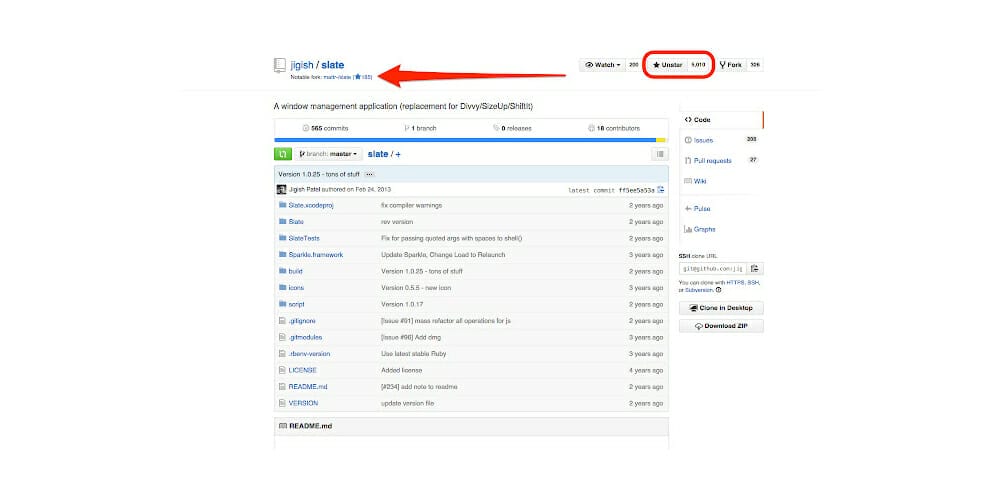
Task: Open the build folder name
Action: click(295, 271)
